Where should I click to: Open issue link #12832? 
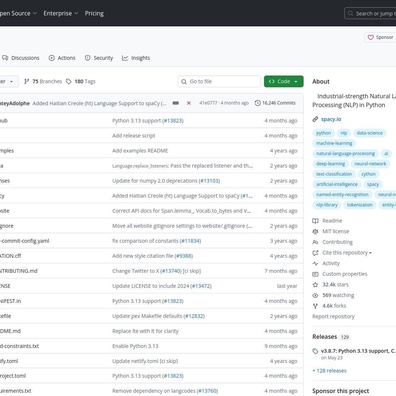click(x=194, y=316)
